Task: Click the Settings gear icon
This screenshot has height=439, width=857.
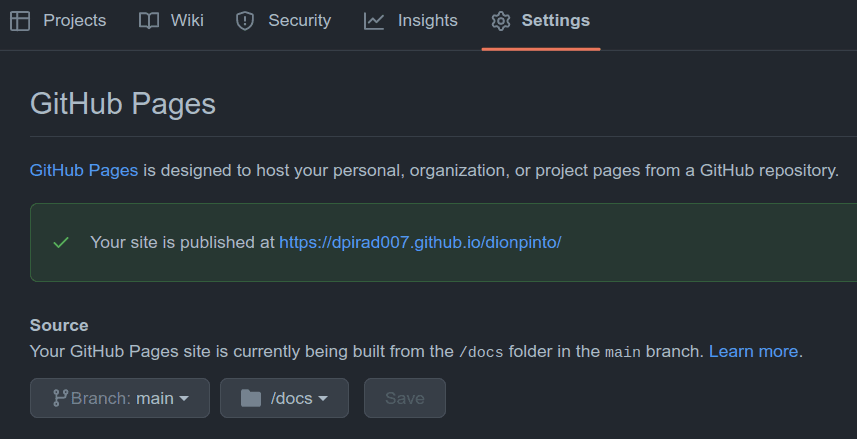Action: pyautogui.click(x=501, y=21)
